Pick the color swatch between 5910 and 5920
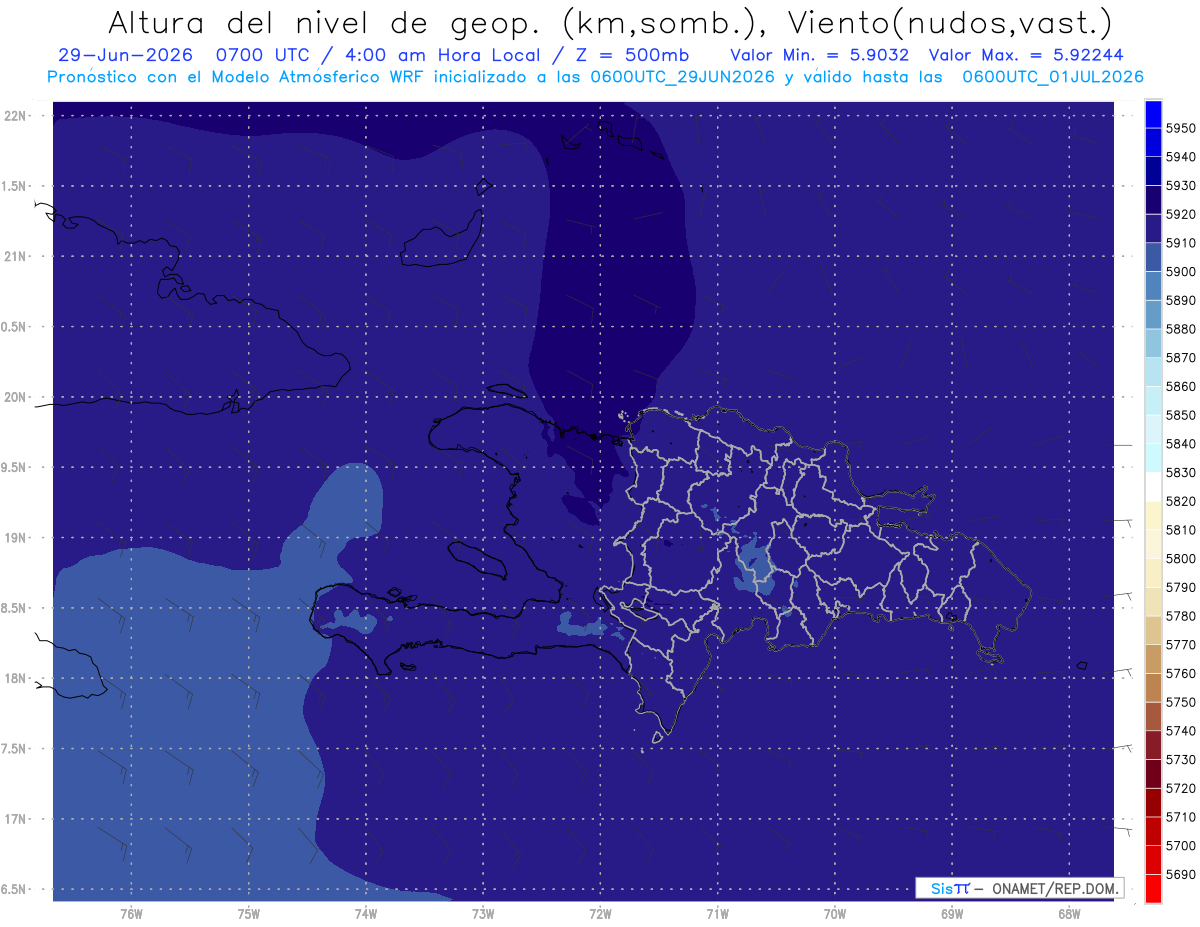The width and height of the screenshot is (1200, 927). point(1153,228)
